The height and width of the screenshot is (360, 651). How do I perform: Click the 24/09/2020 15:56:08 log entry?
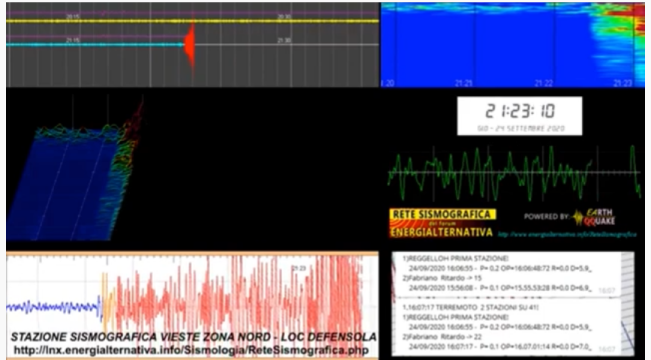pos(499,288)
